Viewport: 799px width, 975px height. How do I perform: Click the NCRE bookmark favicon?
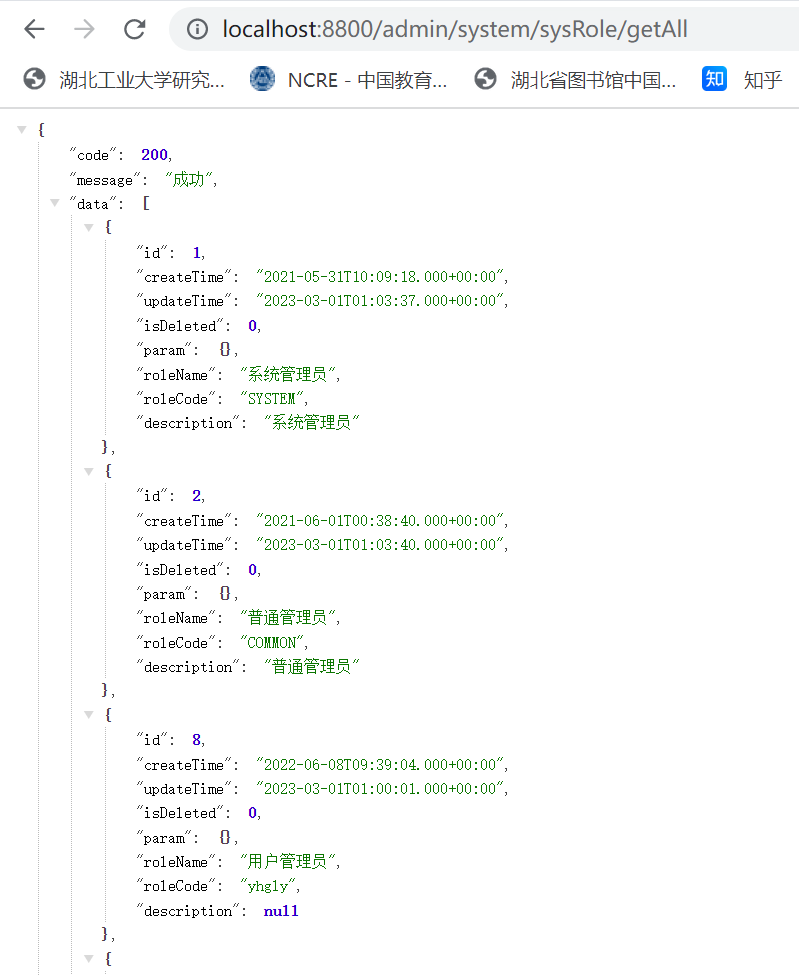coord(262,79)
